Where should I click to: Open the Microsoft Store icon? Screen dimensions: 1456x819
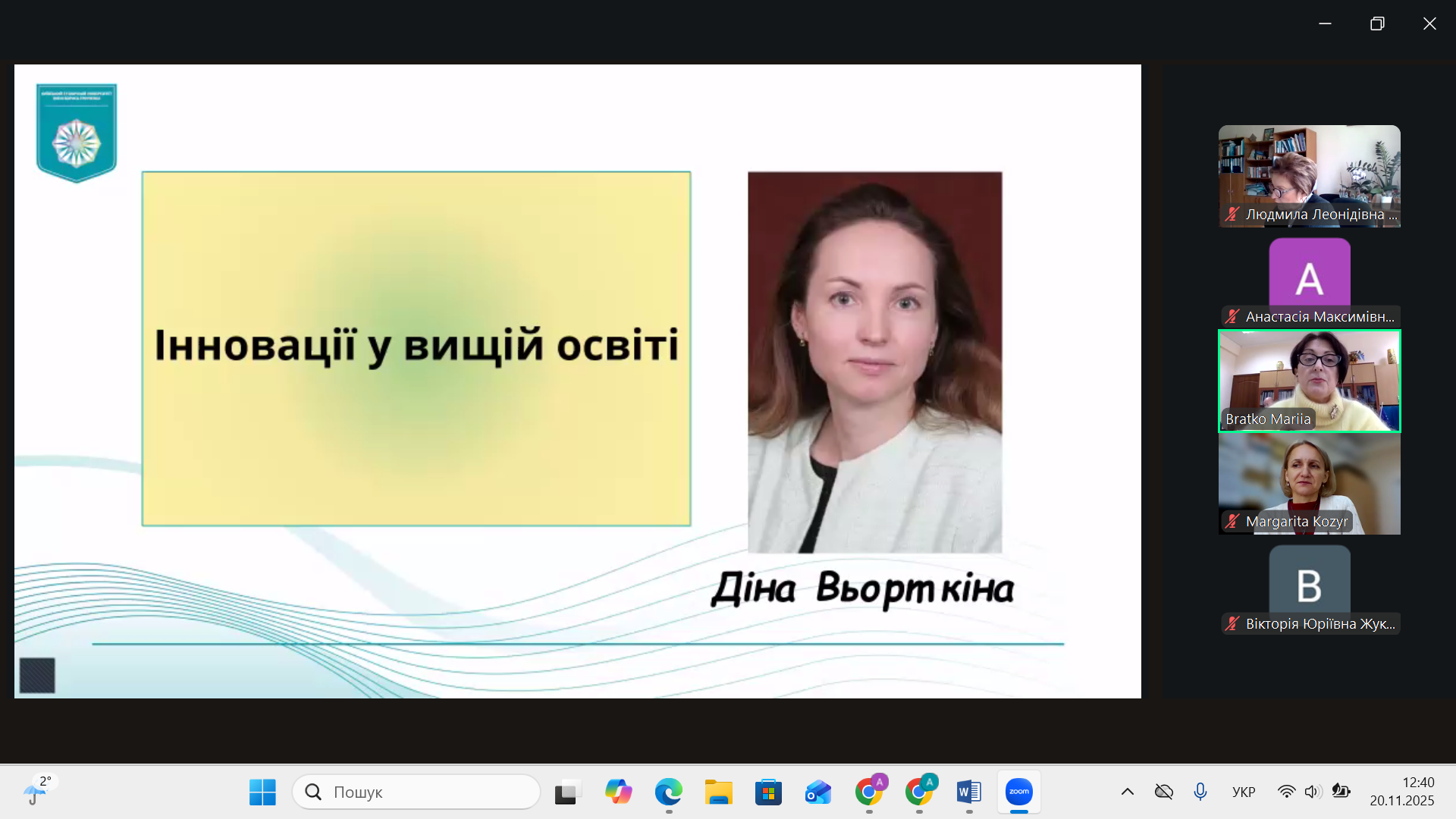[768, 792]
